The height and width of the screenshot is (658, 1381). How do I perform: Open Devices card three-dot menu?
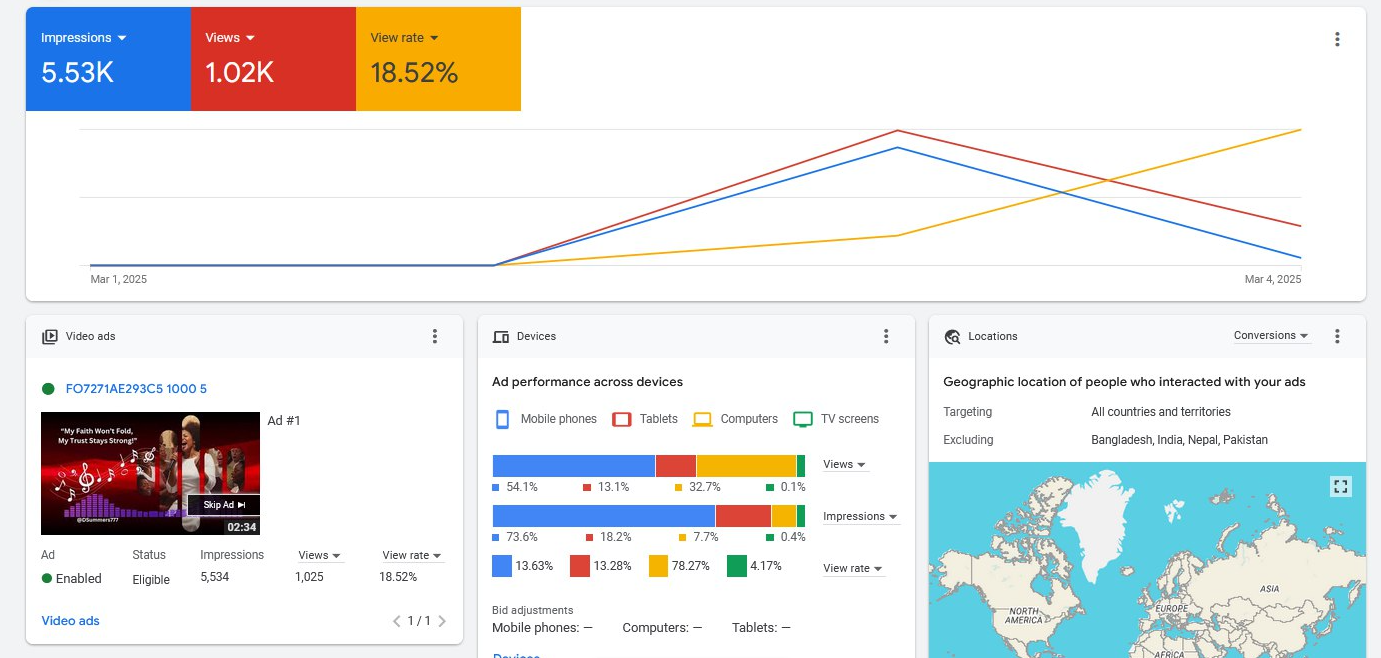[885, 336]
